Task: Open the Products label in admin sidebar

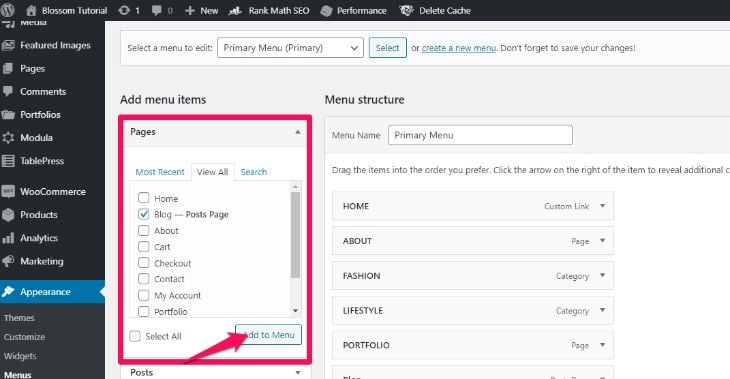Action: coord(39,215)
